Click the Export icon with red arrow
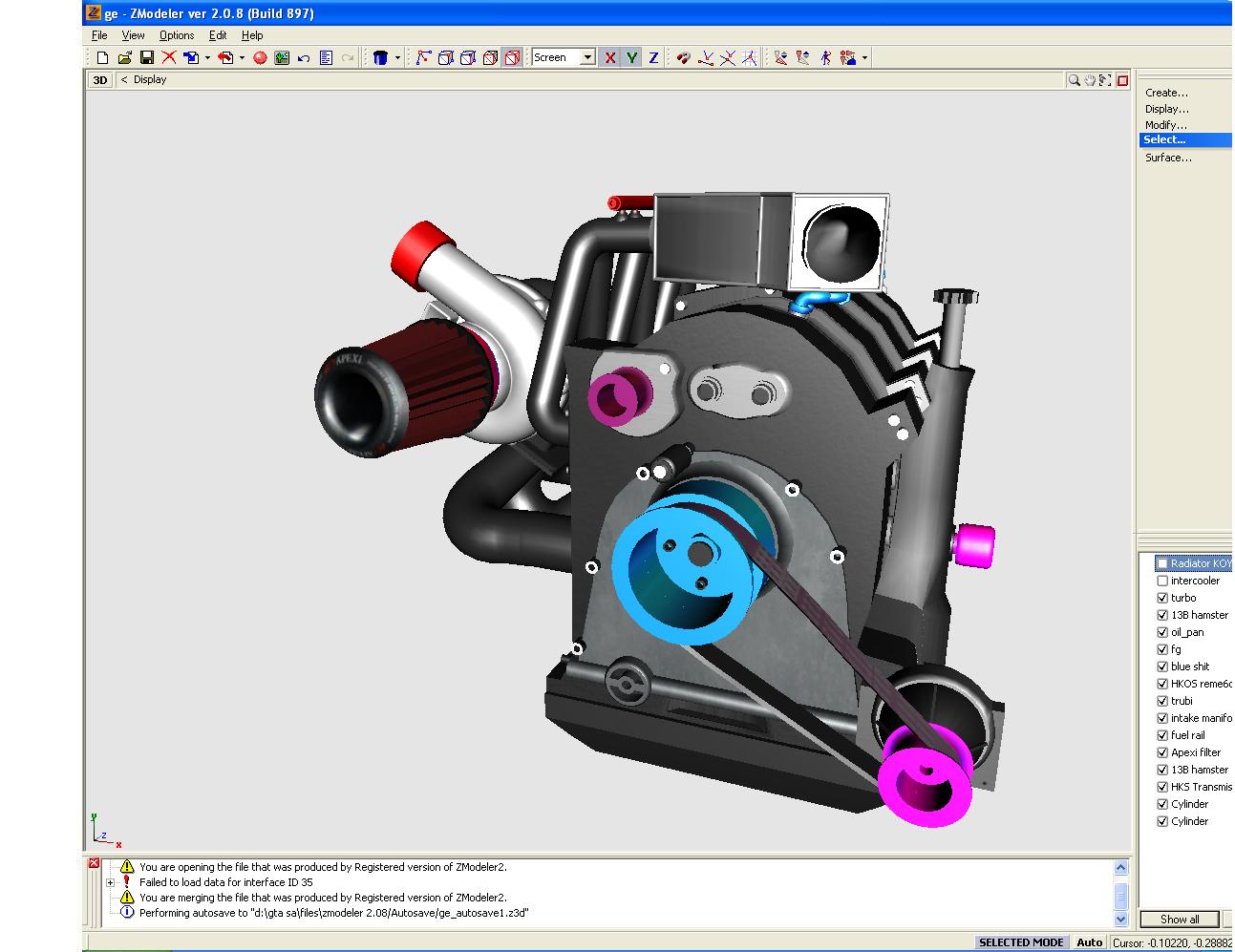 (x=225, y=58)
